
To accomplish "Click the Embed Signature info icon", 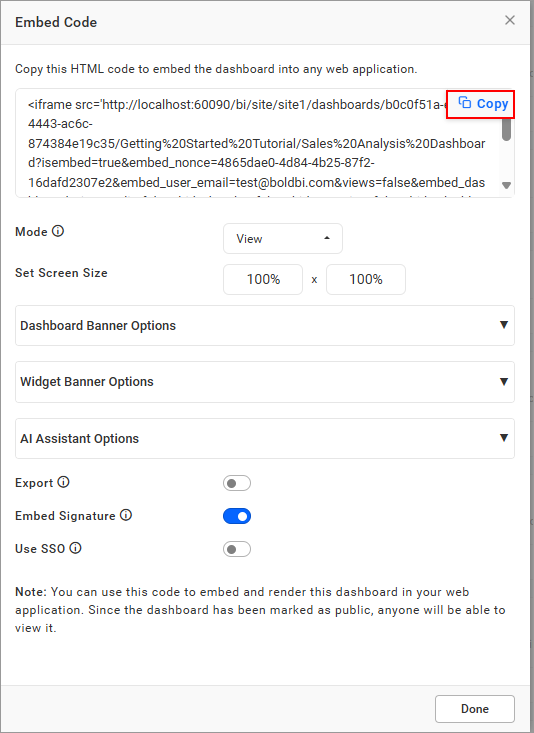I will click(x=126, y=515).
